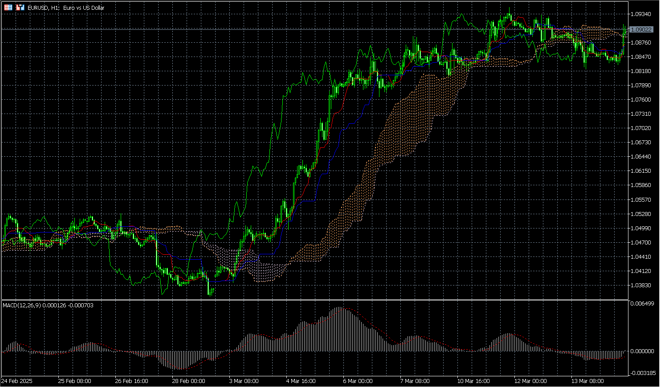Open the One Click Trading panel icon

point(20,8)
